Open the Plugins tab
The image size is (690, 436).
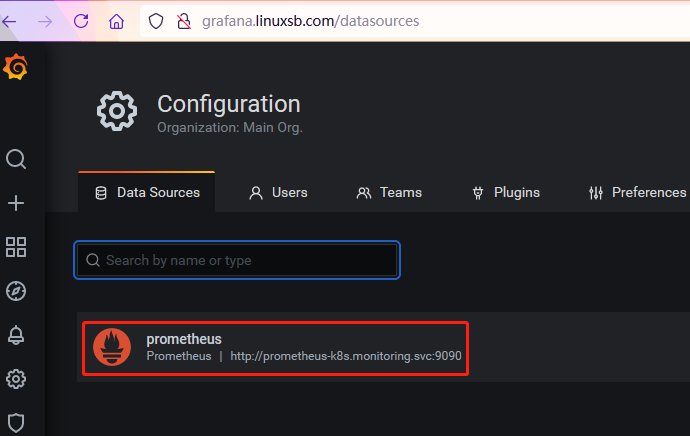[x=506, y=192]
